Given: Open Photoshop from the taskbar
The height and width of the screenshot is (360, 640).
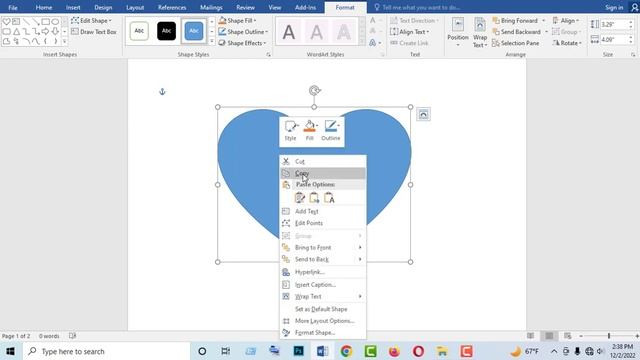Looking at the screenshot, I should (x=298, y=351).
